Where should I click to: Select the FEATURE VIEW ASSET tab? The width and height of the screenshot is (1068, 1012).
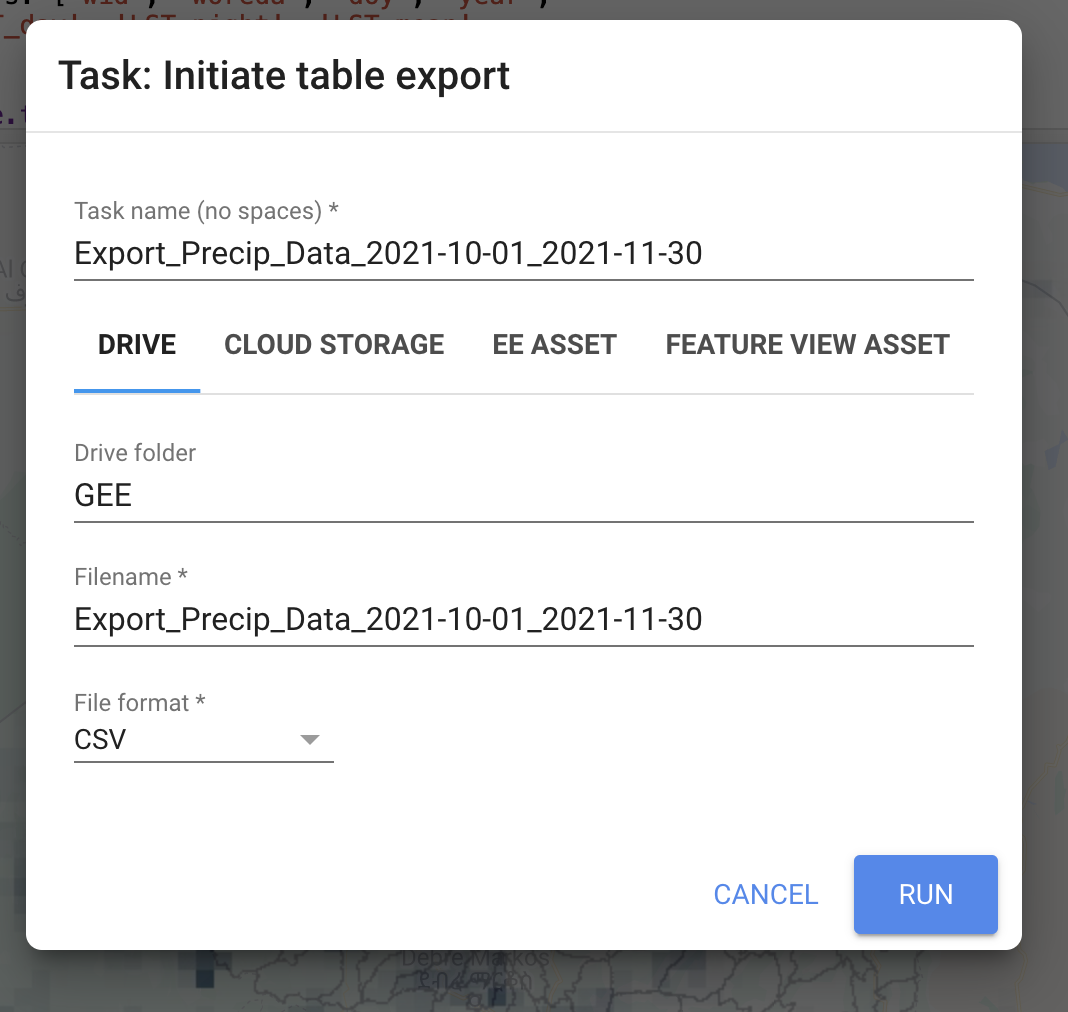tap(806, 344)
